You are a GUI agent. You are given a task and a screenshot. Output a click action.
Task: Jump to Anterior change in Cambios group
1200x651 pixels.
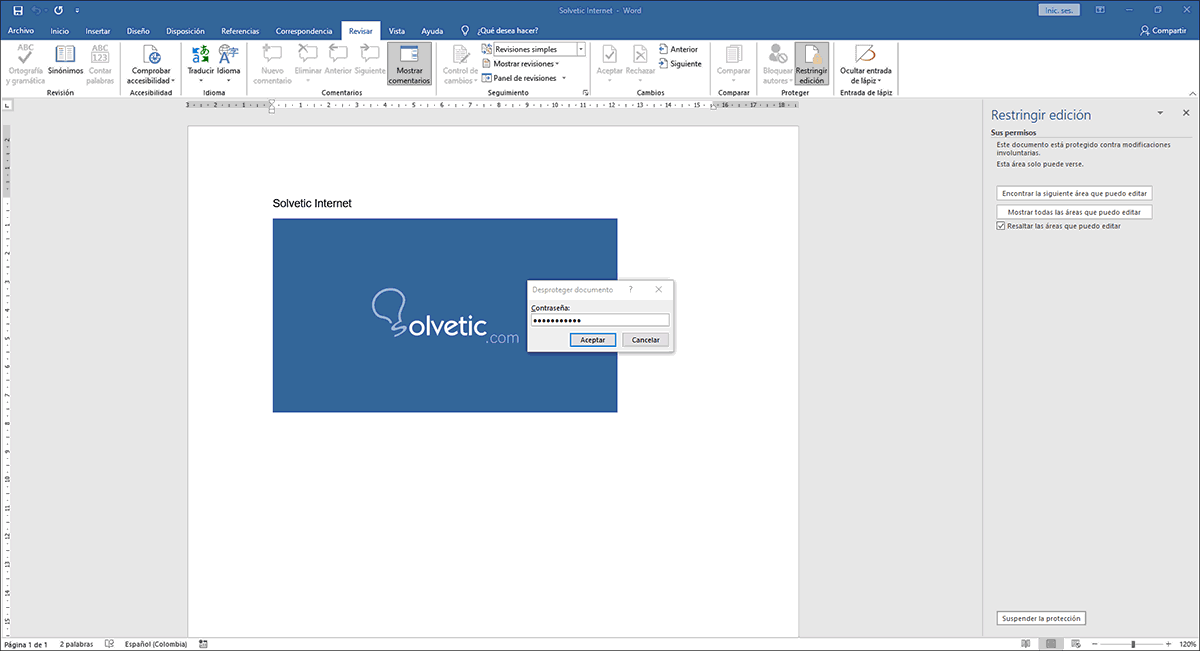(x=678, y=49)
